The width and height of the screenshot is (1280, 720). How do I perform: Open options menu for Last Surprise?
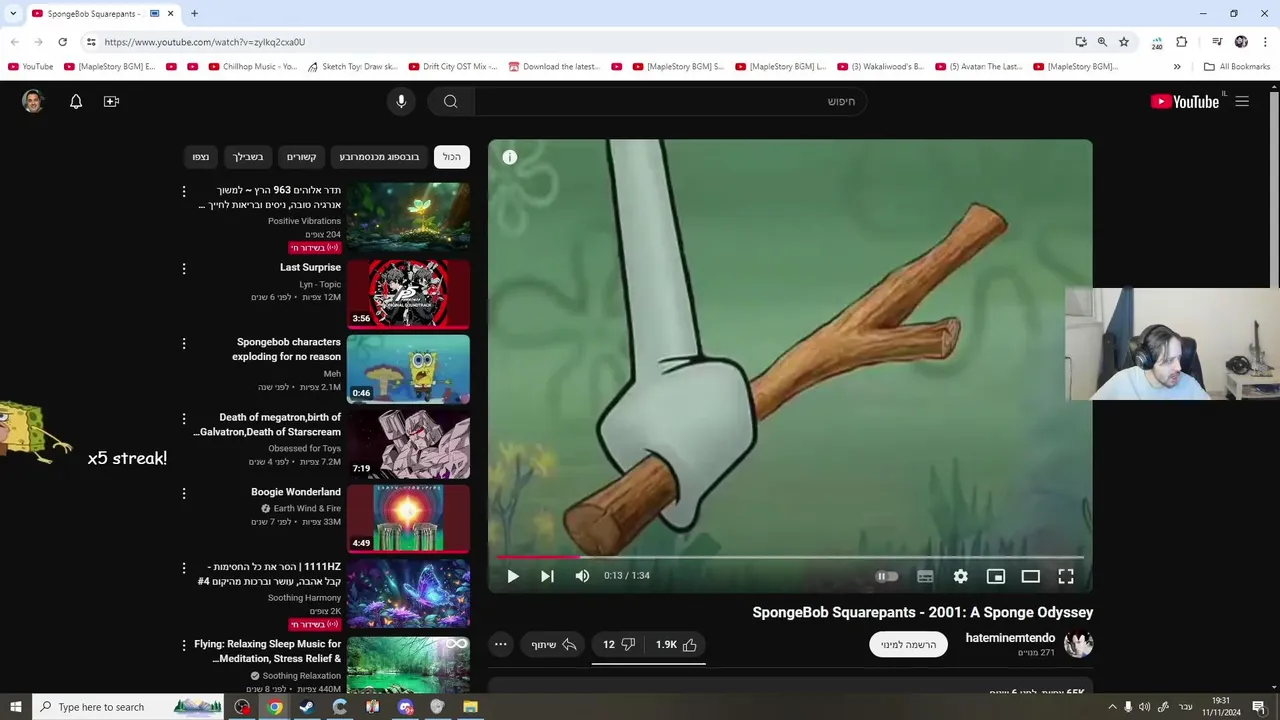click(x=184, y=269)
